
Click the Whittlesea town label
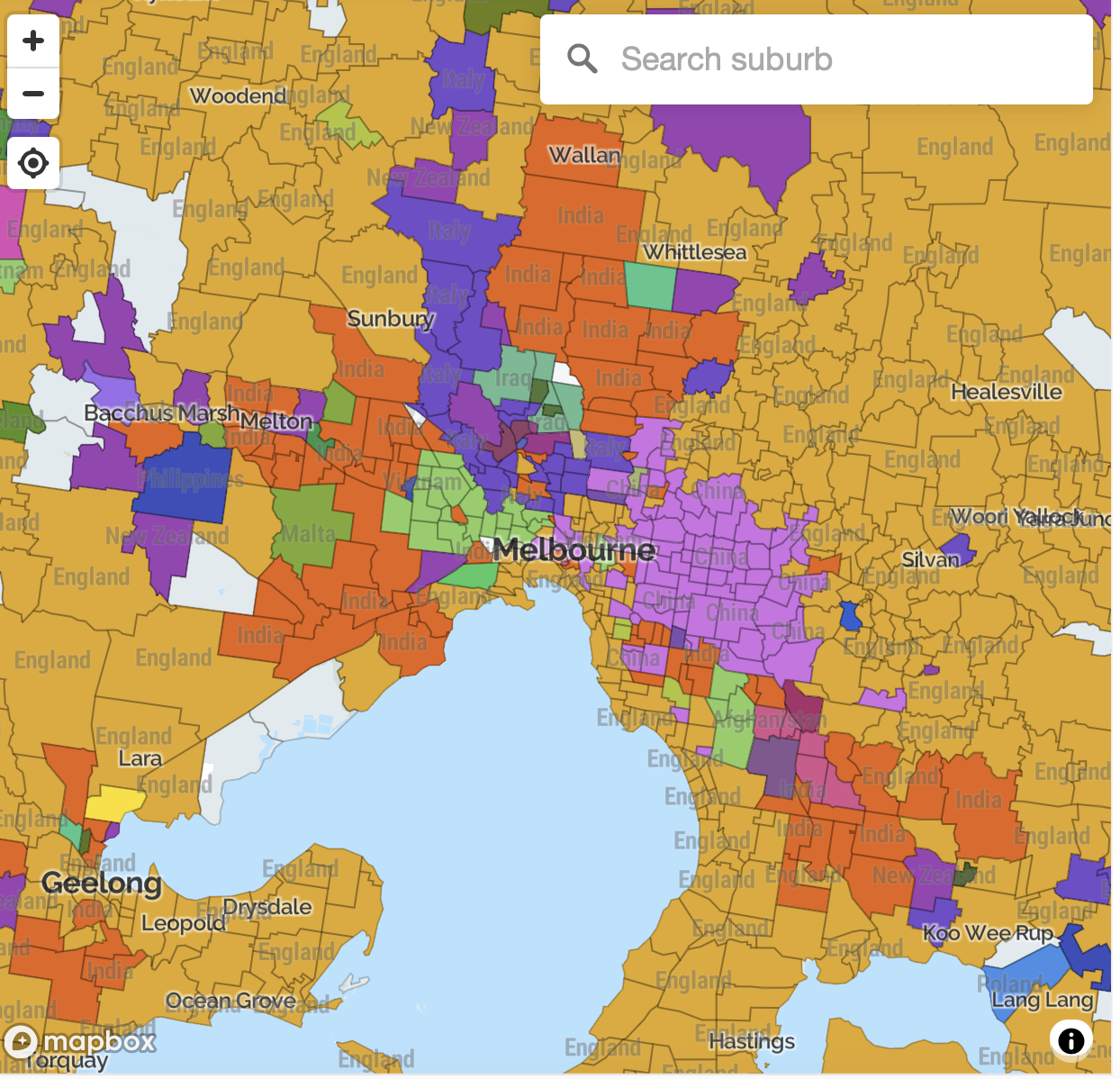tap(695, 252)
